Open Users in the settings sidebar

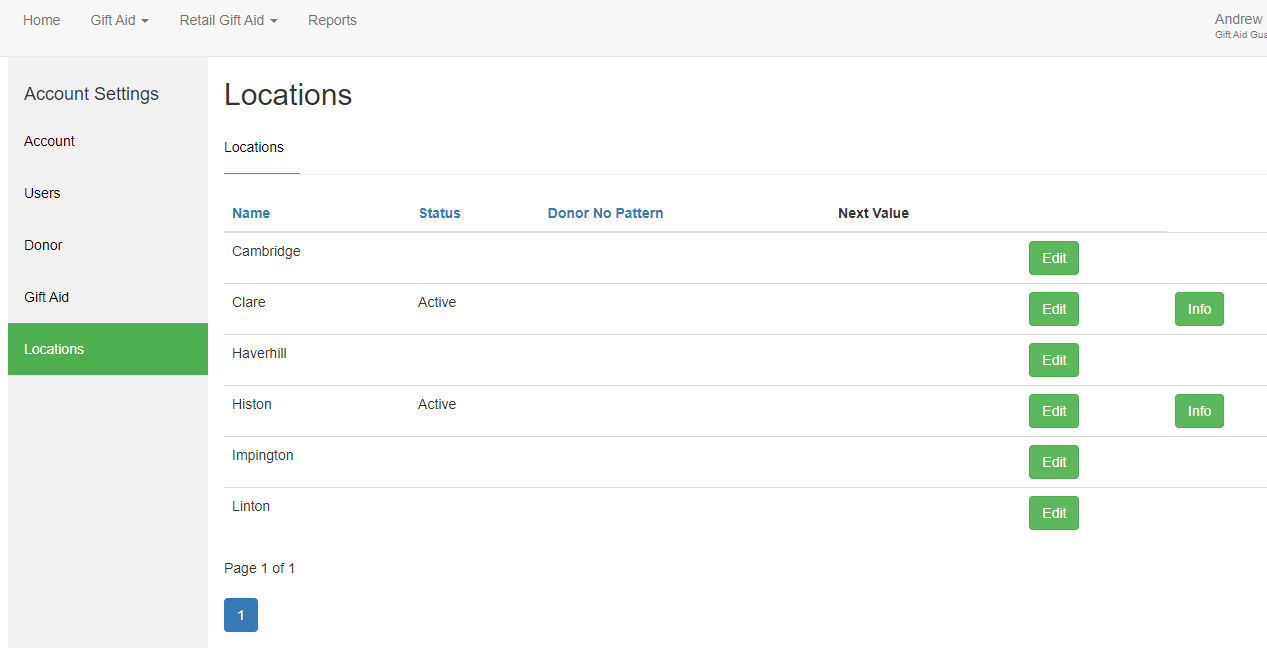[42, 193]
